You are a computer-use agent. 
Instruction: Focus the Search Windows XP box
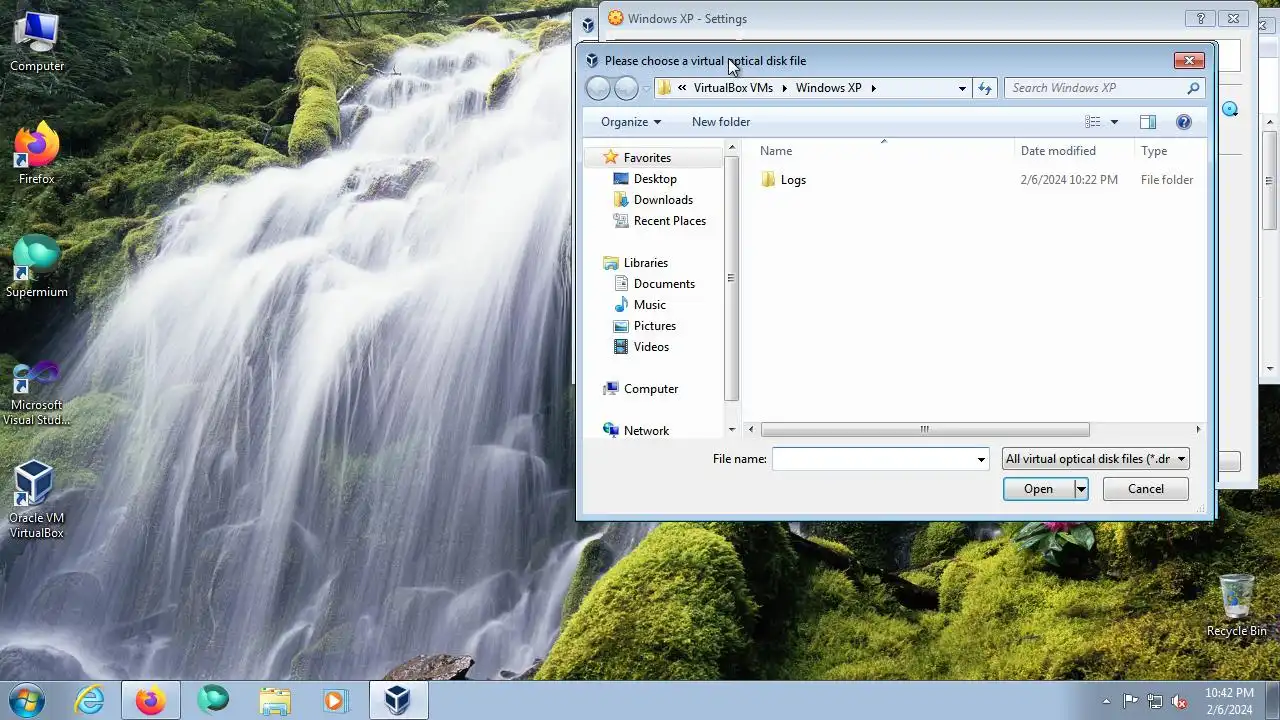[1094, 88]
